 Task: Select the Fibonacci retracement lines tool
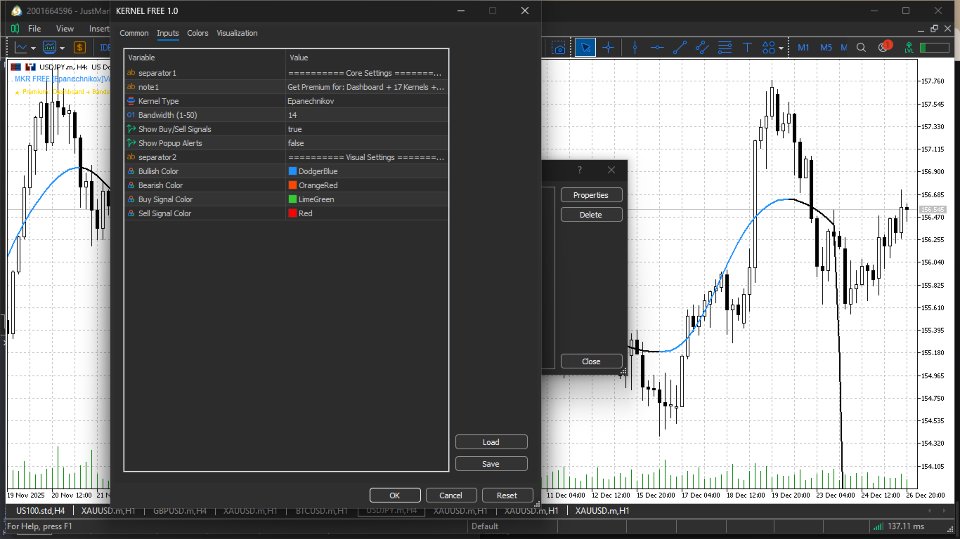click(x=725, y=48)
